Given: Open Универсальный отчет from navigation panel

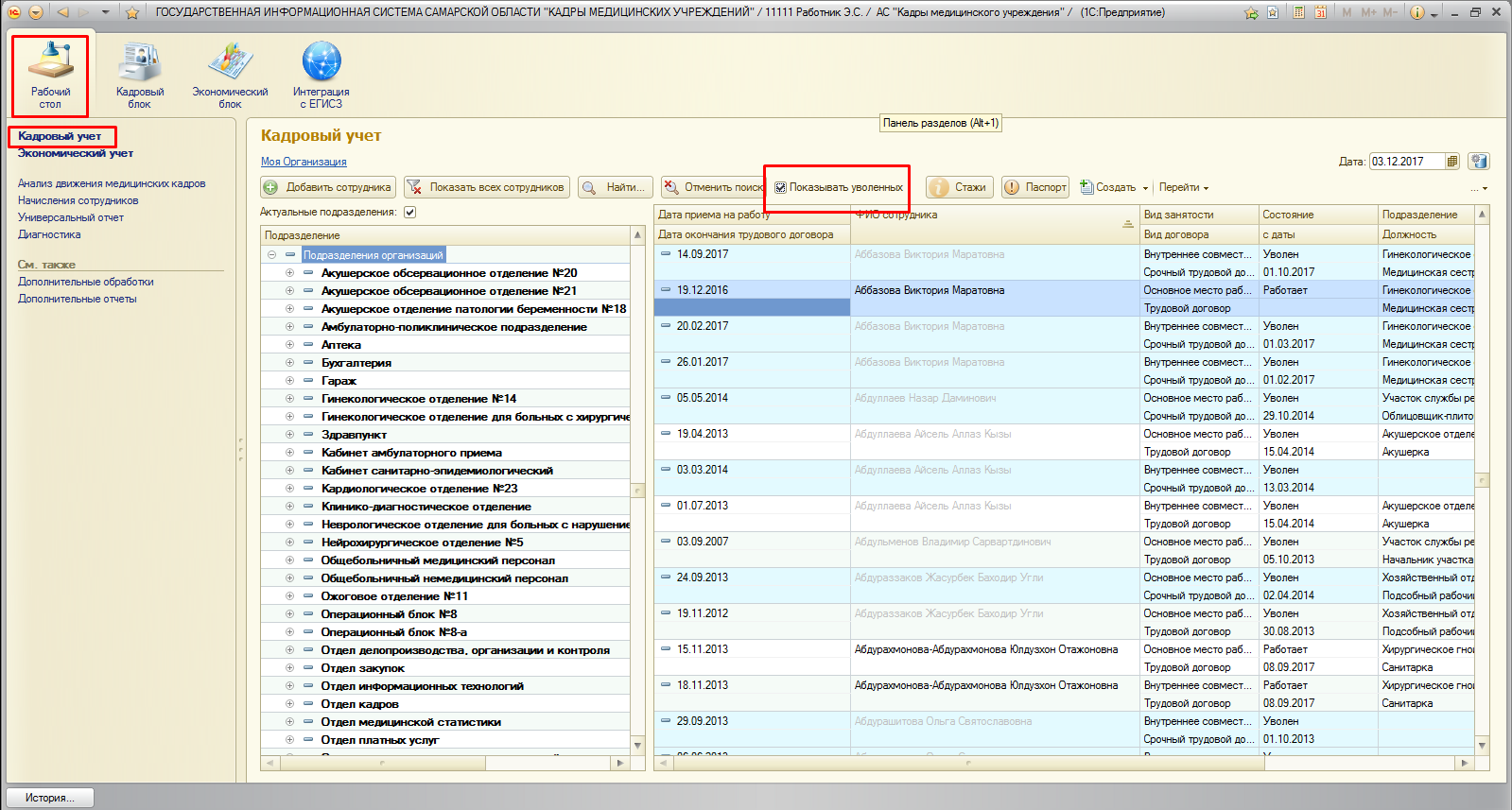Looking at the screenshot, I should coord(71,217).
